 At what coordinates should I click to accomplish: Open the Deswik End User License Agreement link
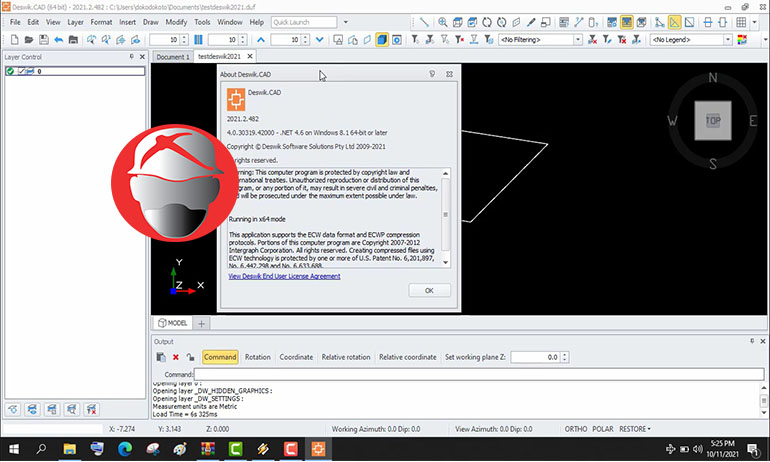(x=284, y=276)
